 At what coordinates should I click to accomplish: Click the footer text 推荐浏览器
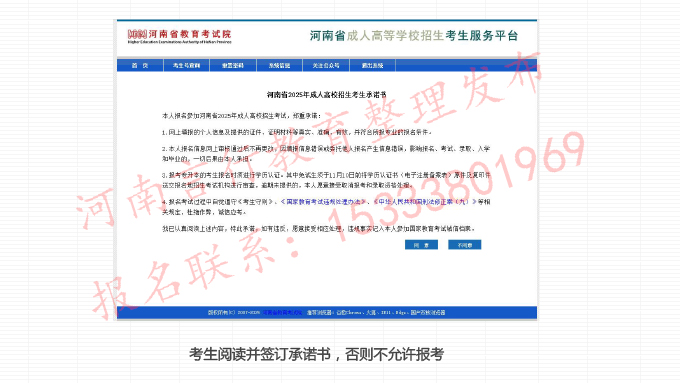376,312
